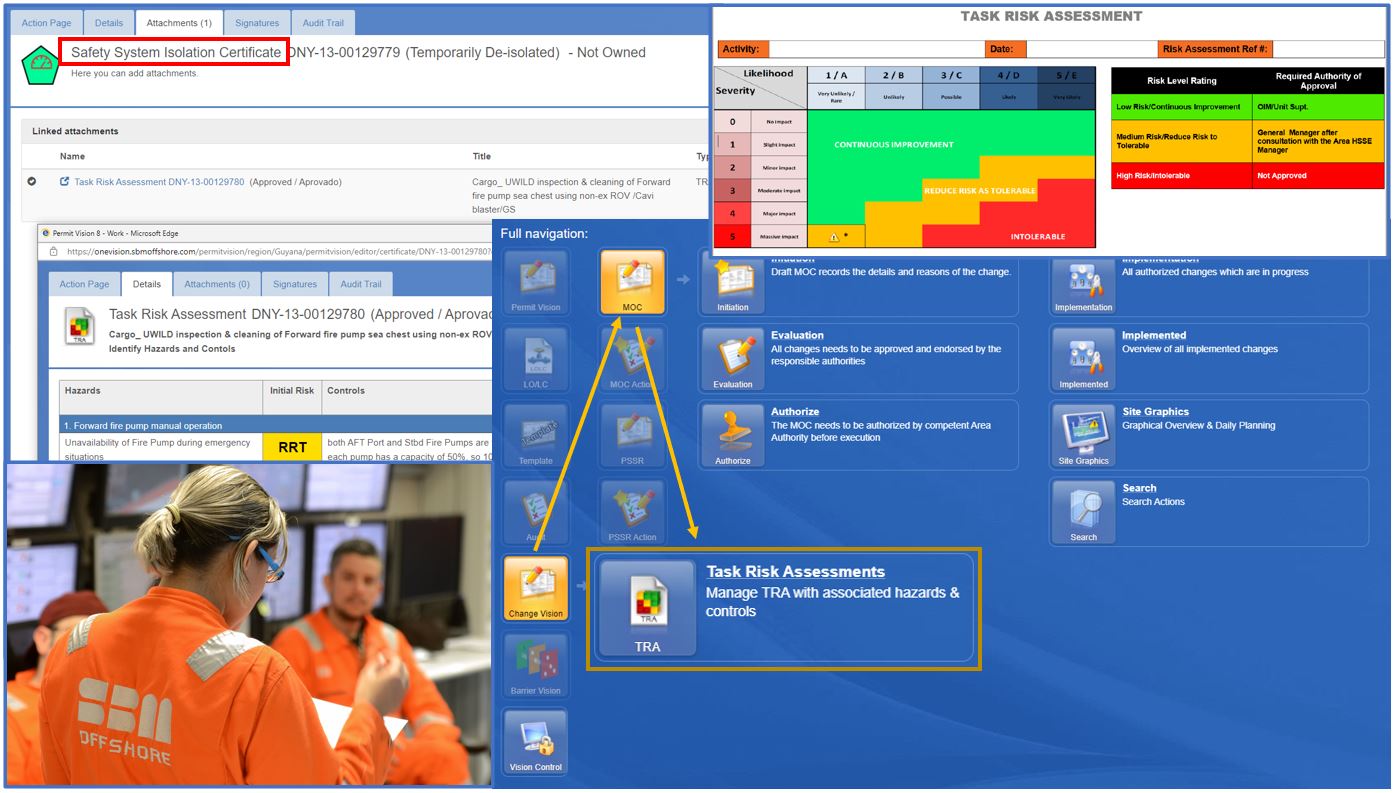The width and height of the screenshot is (1395, 793).
Task: Open the Barrier Vision tile
Action: coord(536,666)
